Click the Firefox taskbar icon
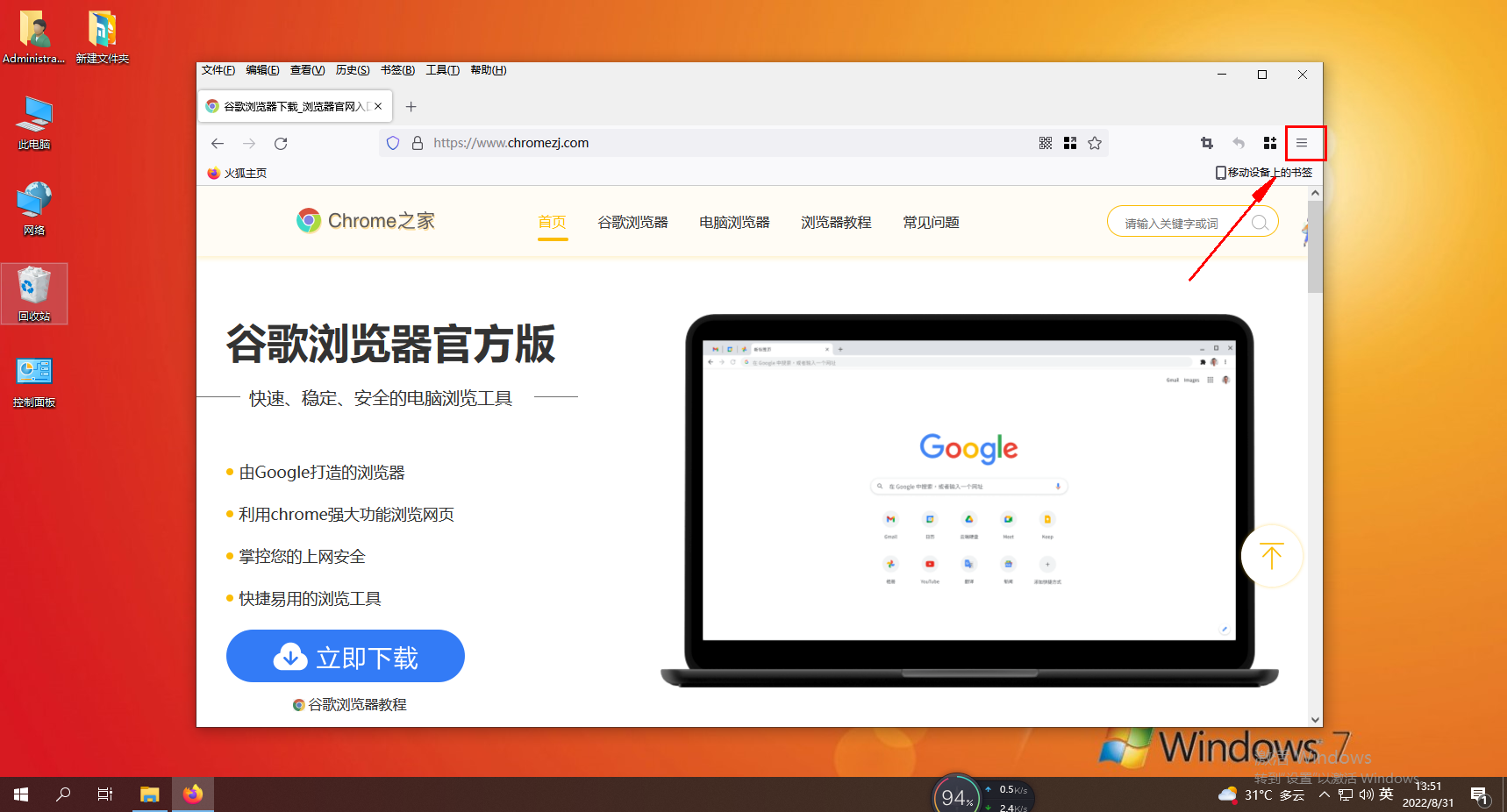 point(193,794)
